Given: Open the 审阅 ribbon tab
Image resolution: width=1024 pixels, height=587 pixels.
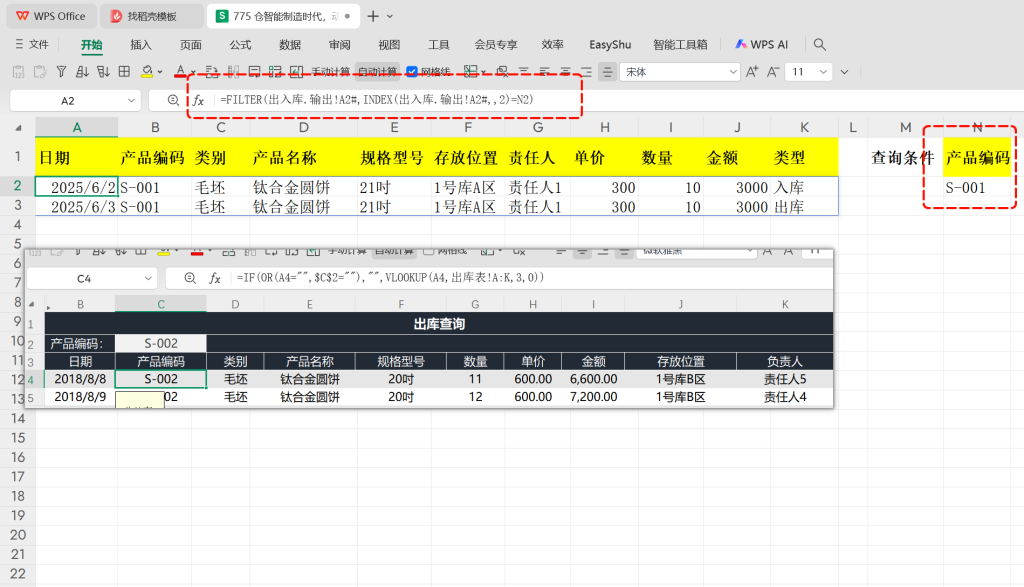Looking at the screenshot, I should pyautogui.click(x=339, y=44).
